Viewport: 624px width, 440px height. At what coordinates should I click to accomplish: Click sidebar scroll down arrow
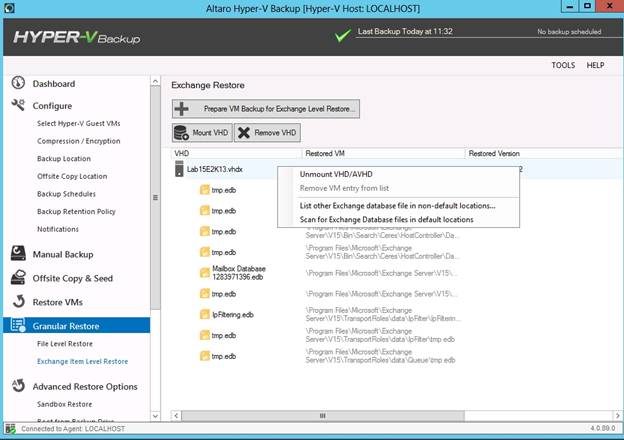(x=155, y=416)
